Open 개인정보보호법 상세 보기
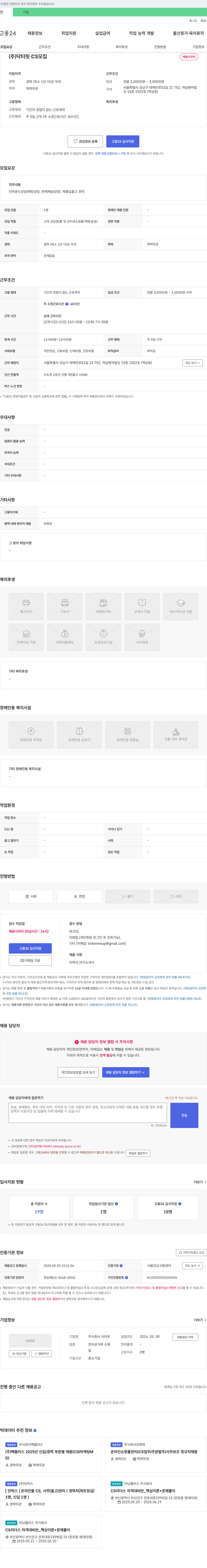 [78, 1073]
